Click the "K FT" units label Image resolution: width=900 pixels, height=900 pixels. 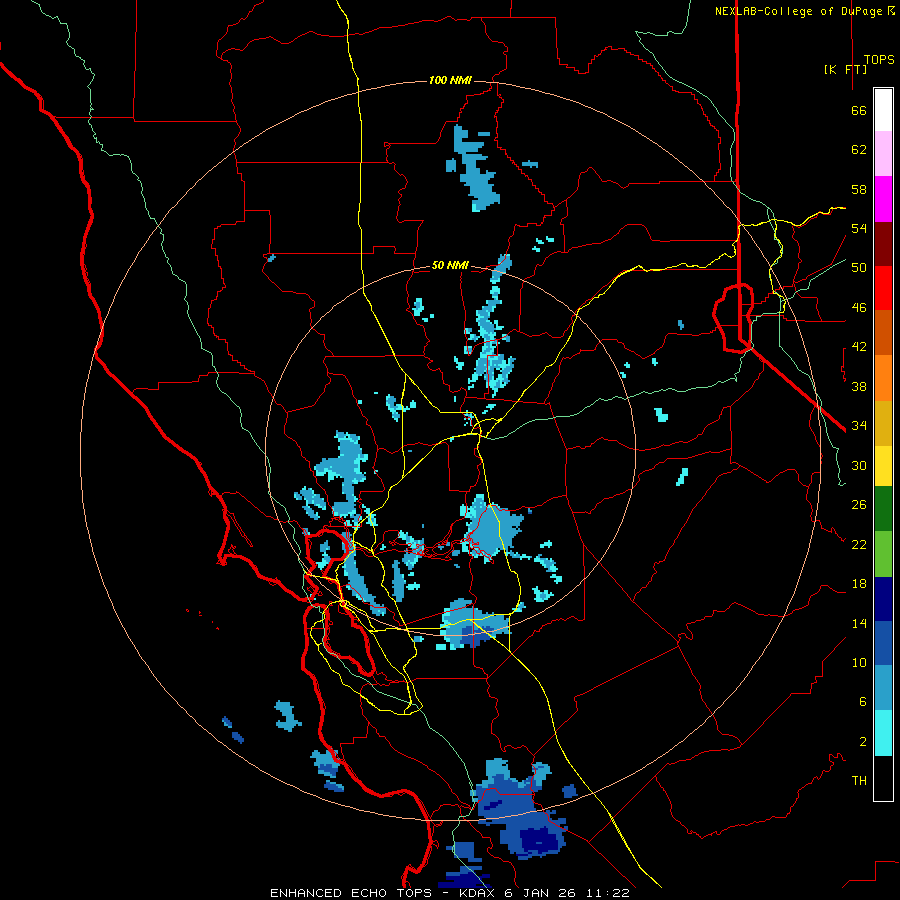coord(845,69)
